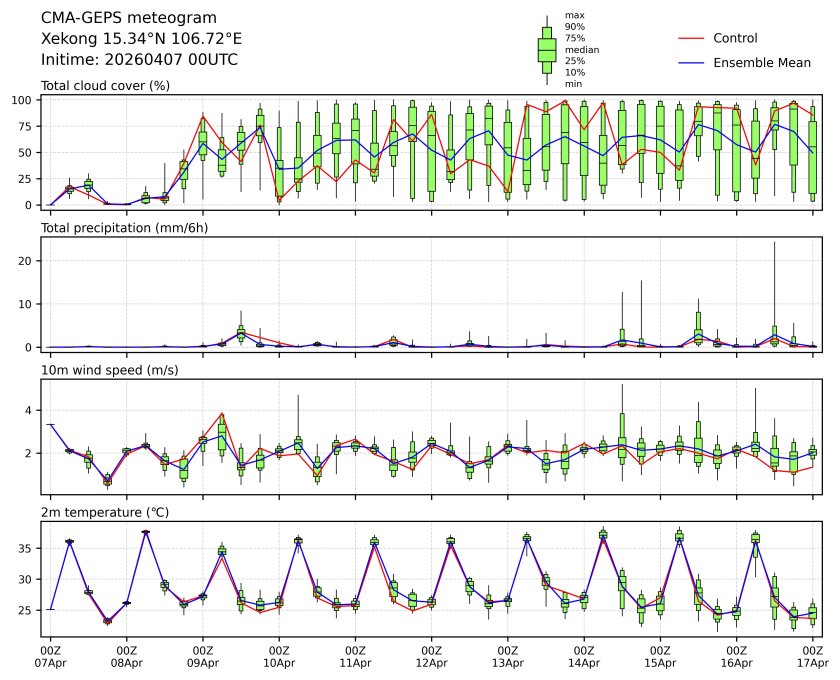Viewport: 840px width, 680px height.
Task: Select the Total cloud cover panel title
Action: 105,86
